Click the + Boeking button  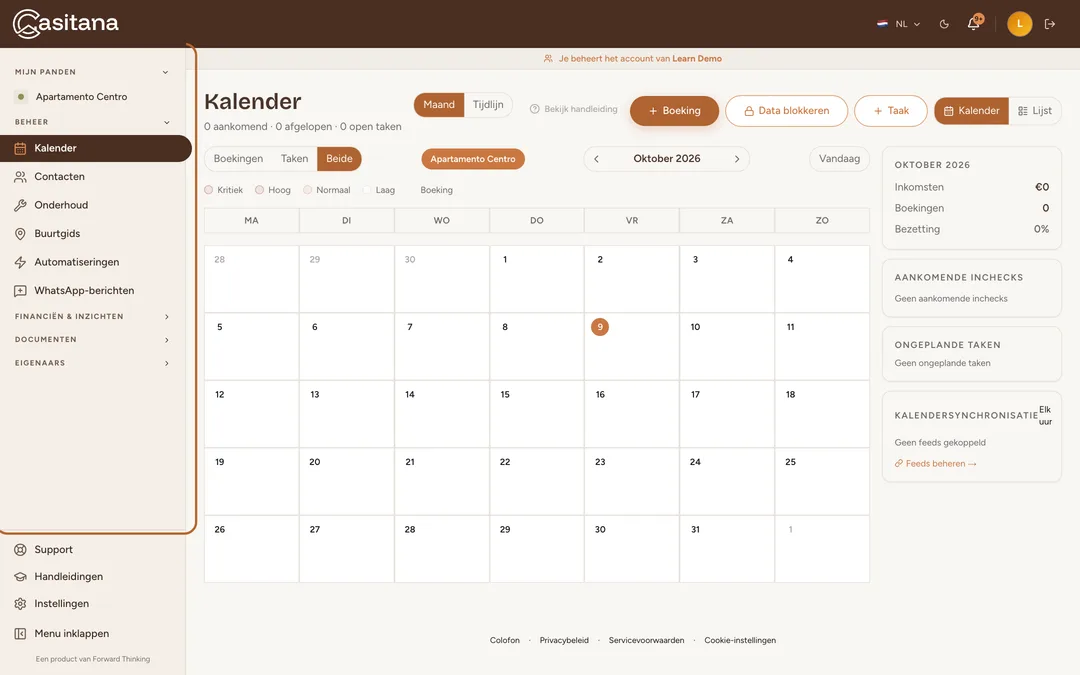click(x=674, y=111)
